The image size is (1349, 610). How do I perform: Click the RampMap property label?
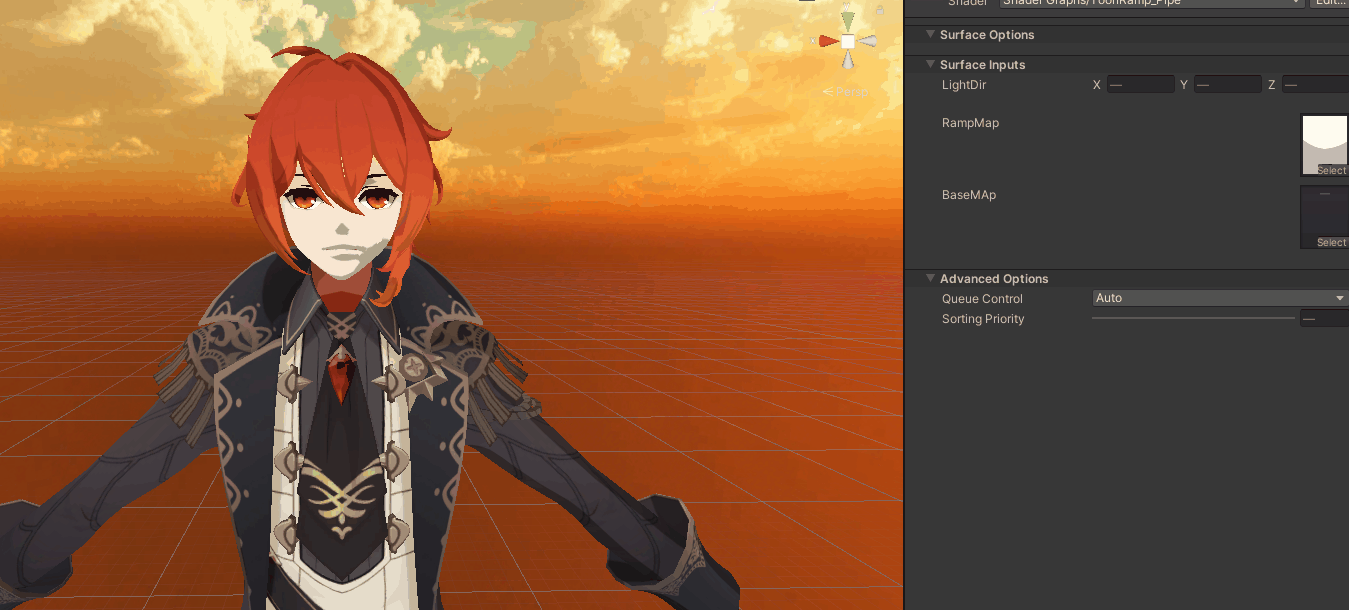click(x=970, y=123)
